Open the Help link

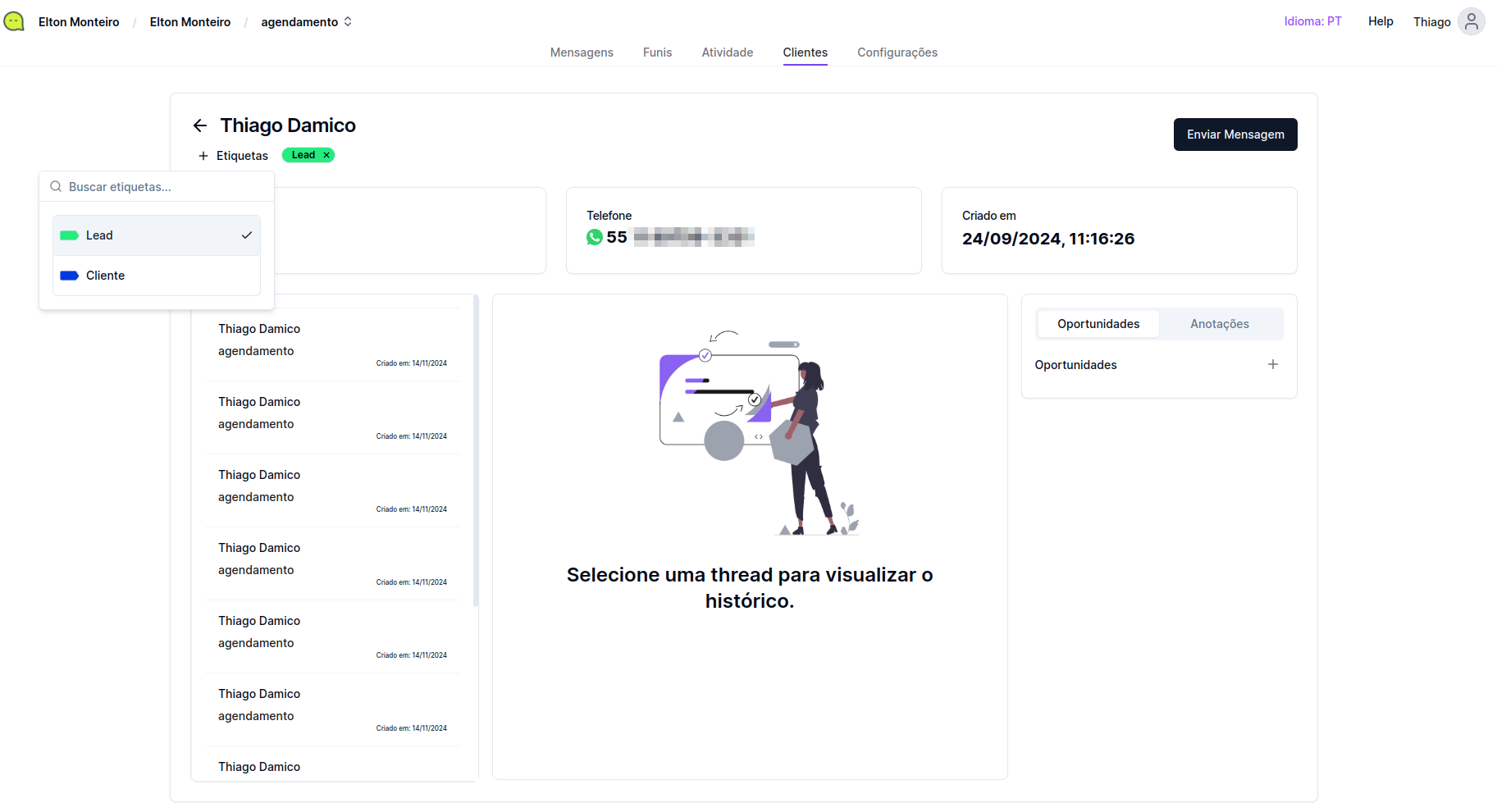(1381, 21)
